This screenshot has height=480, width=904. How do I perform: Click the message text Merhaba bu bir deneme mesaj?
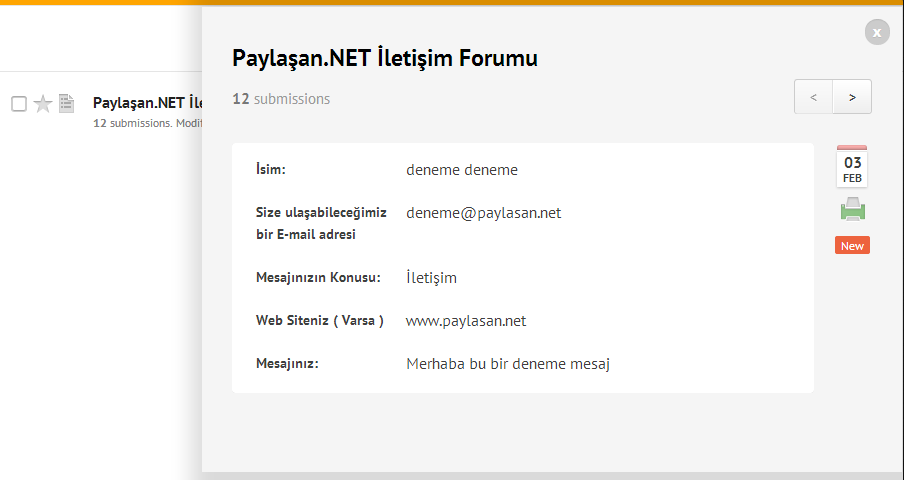coord(508,364)
